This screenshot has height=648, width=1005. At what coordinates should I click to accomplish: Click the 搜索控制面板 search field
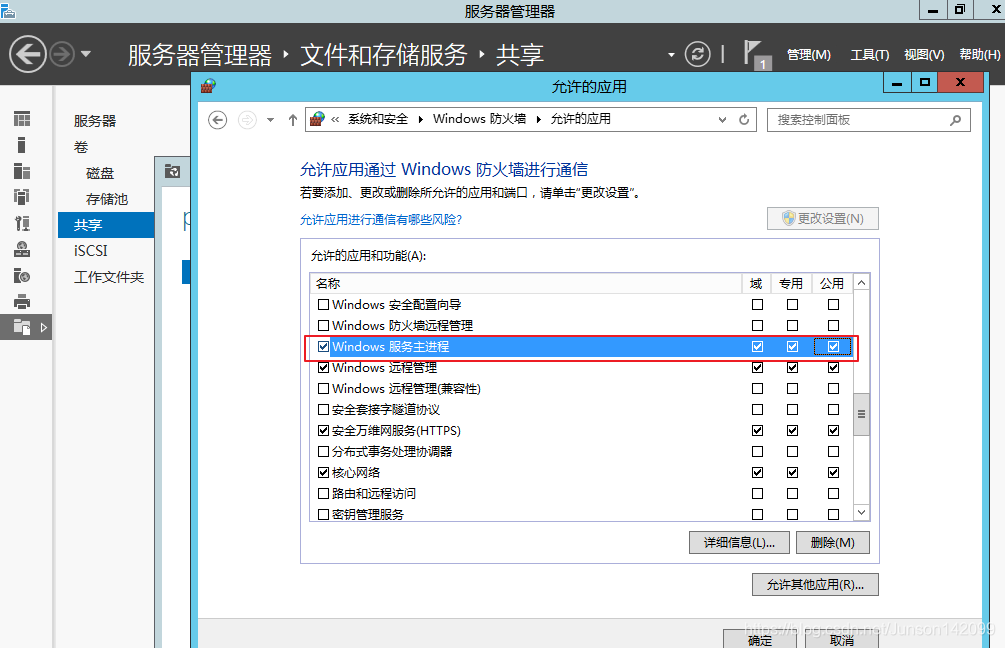(x=868, y=120)
